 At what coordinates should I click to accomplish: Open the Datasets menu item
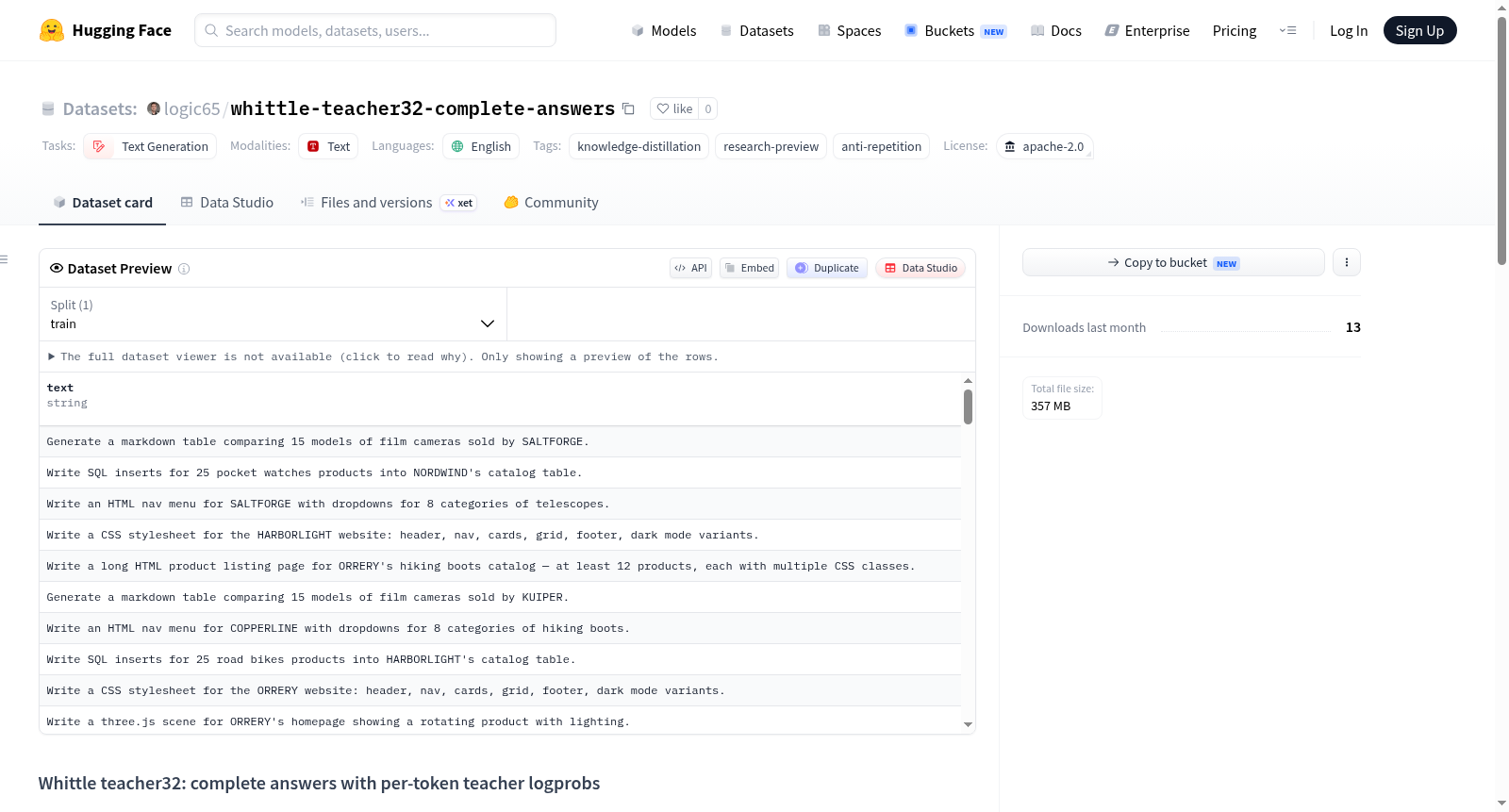757,30
